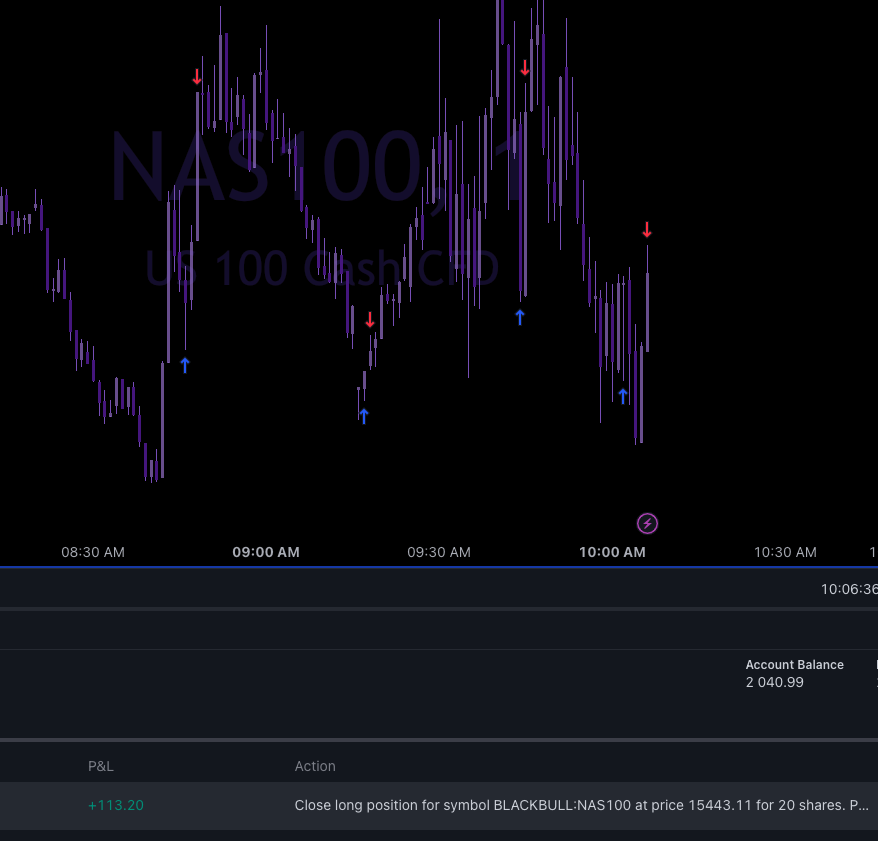Click the red sell arrow above the 09:00 high
The width and height of the screenshot is (878, 841).
tap(197, 76)
